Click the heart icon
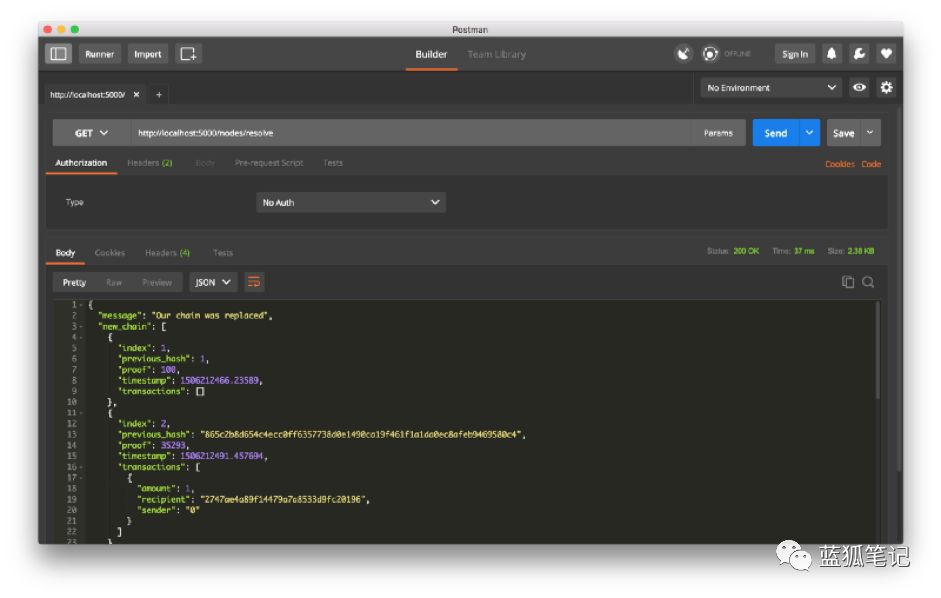Screen dimensions: 941x598 point(886,54)
